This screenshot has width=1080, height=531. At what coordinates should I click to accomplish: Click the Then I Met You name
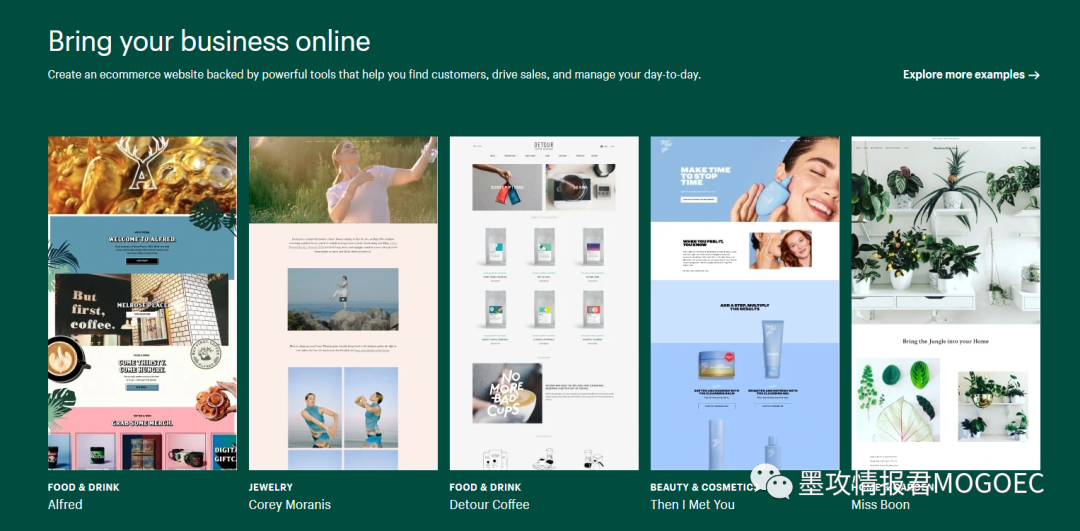click(692, 504)
